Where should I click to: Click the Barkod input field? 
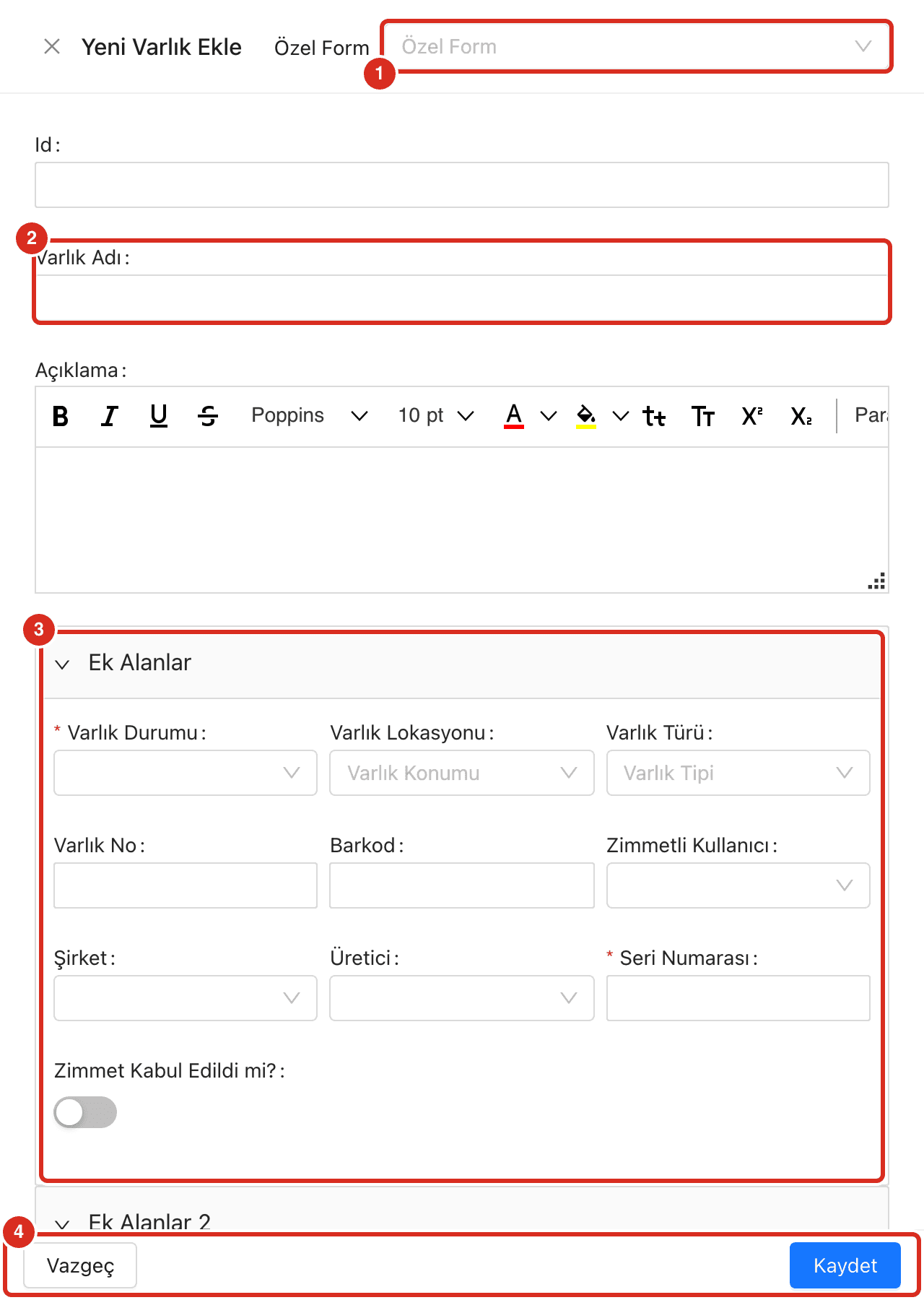(x=462, y=885)
